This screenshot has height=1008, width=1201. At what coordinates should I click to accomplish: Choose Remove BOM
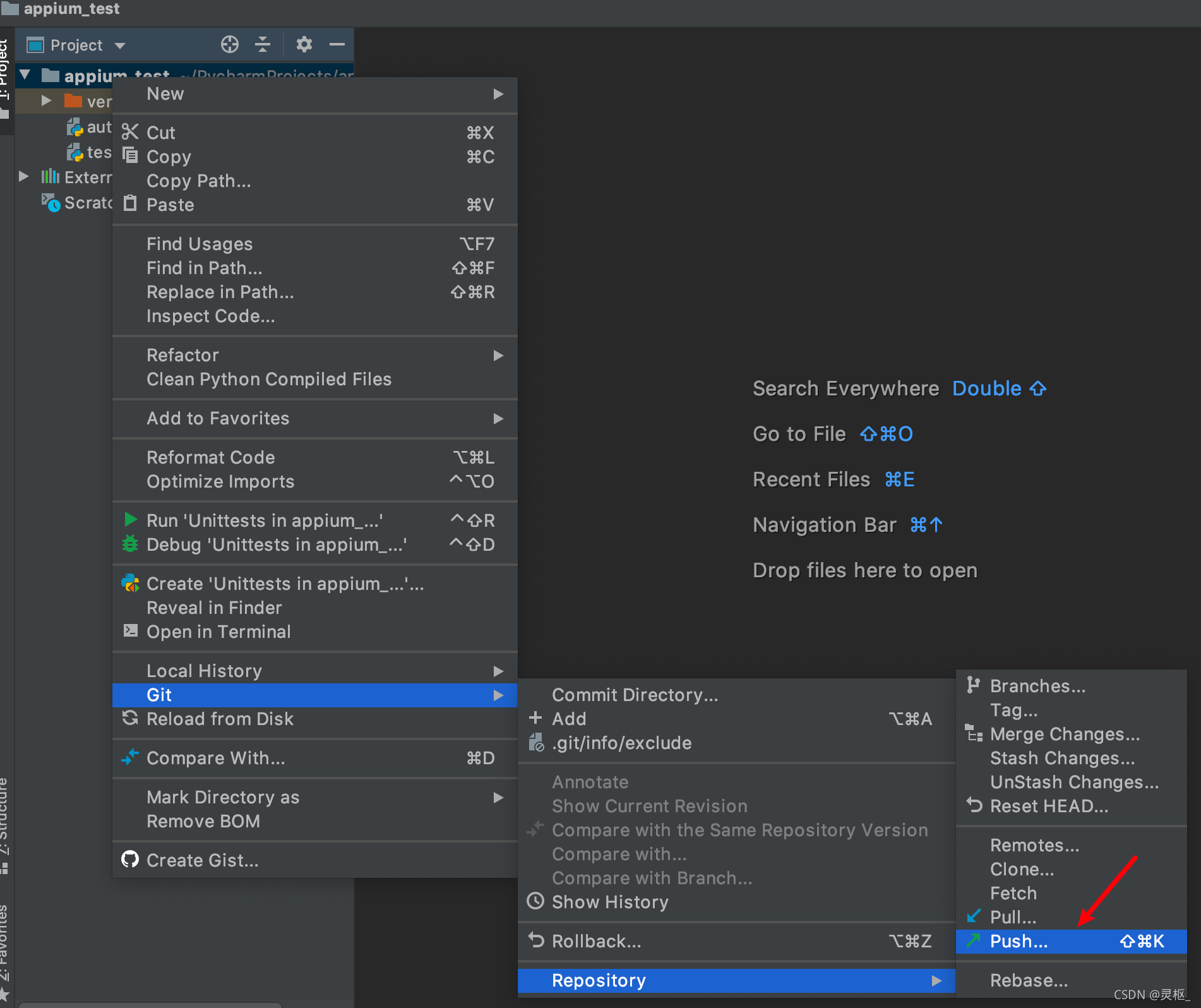click(315, 821)
